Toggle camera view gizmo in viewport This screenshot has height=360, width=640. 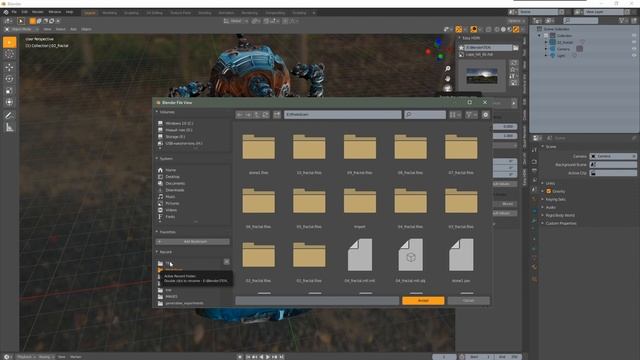pyautogui.click(x=448, y=88)
